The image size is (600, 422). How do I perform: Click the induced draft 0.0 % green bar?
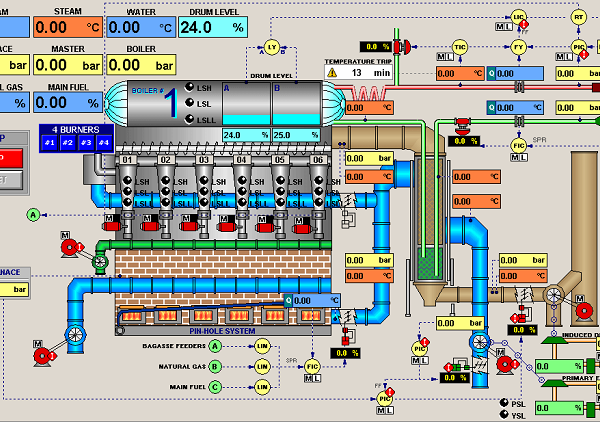point(559,367)
